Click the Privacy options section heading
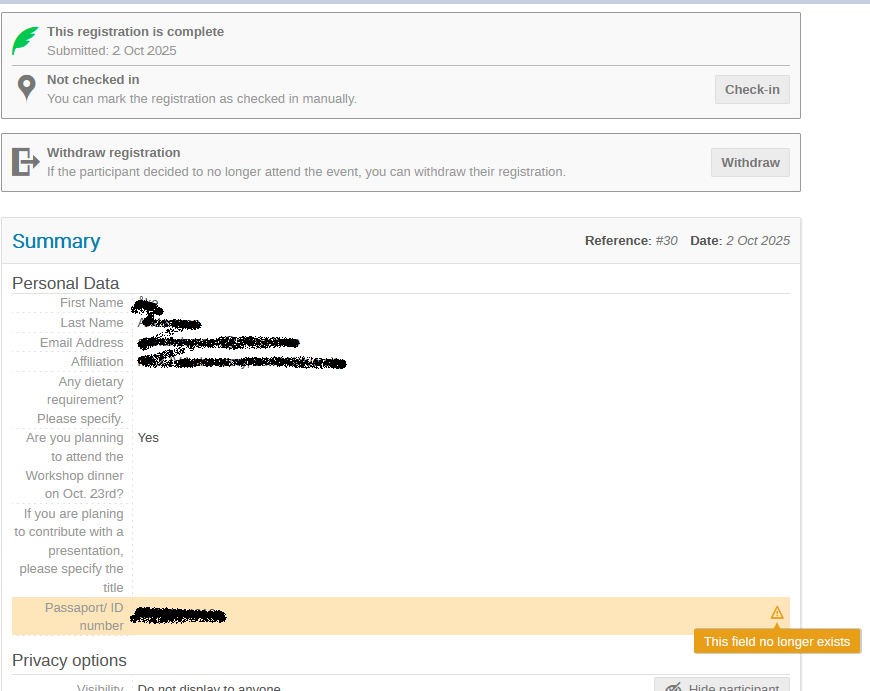 pyautogui.click(x=69, y=660)
